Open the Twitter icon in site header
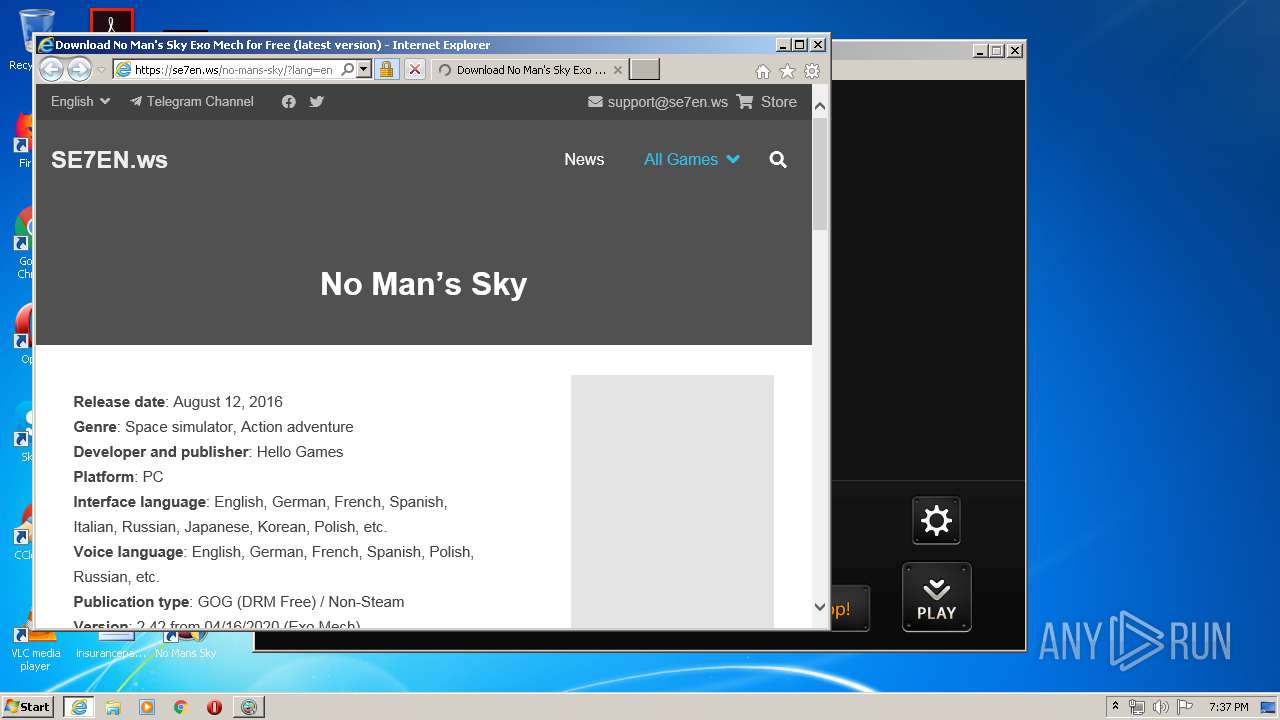 (x=317, y=102)
